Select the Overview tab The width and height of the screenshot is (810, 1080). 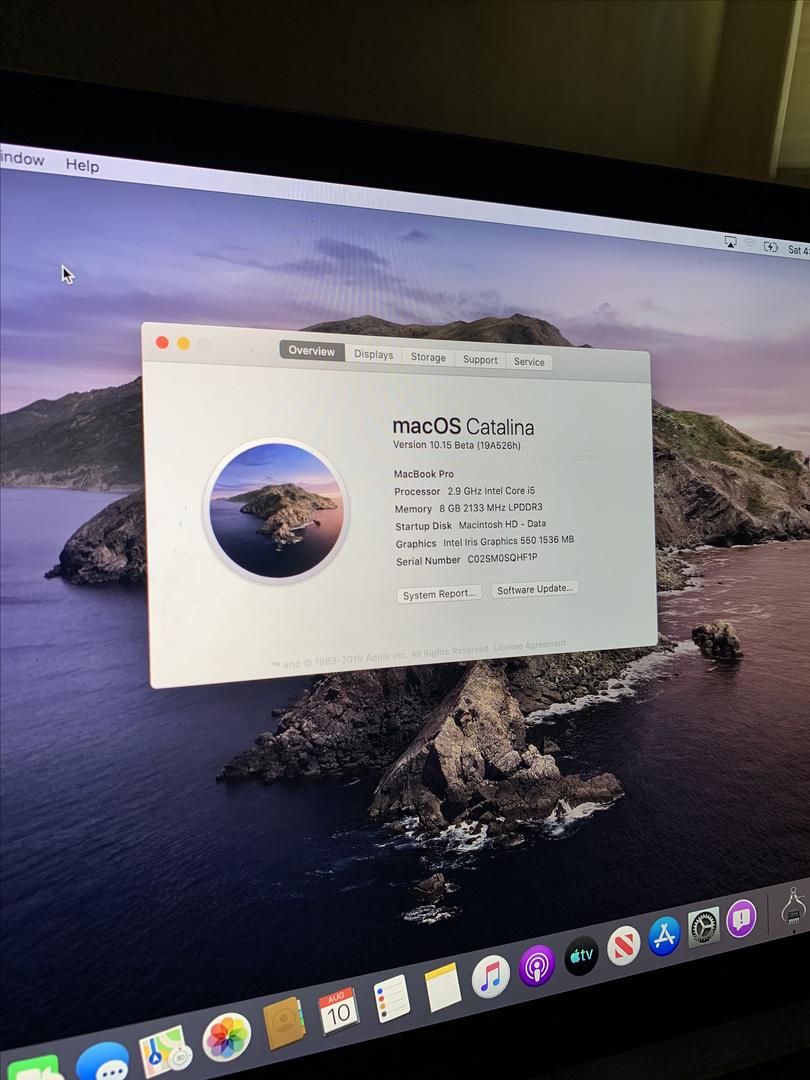311,351
